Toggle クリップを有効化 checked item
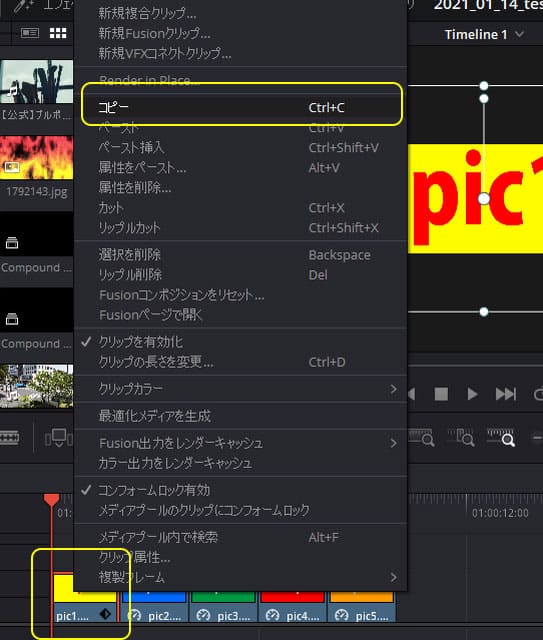This screenshot has height=640, width=543. 241,342
